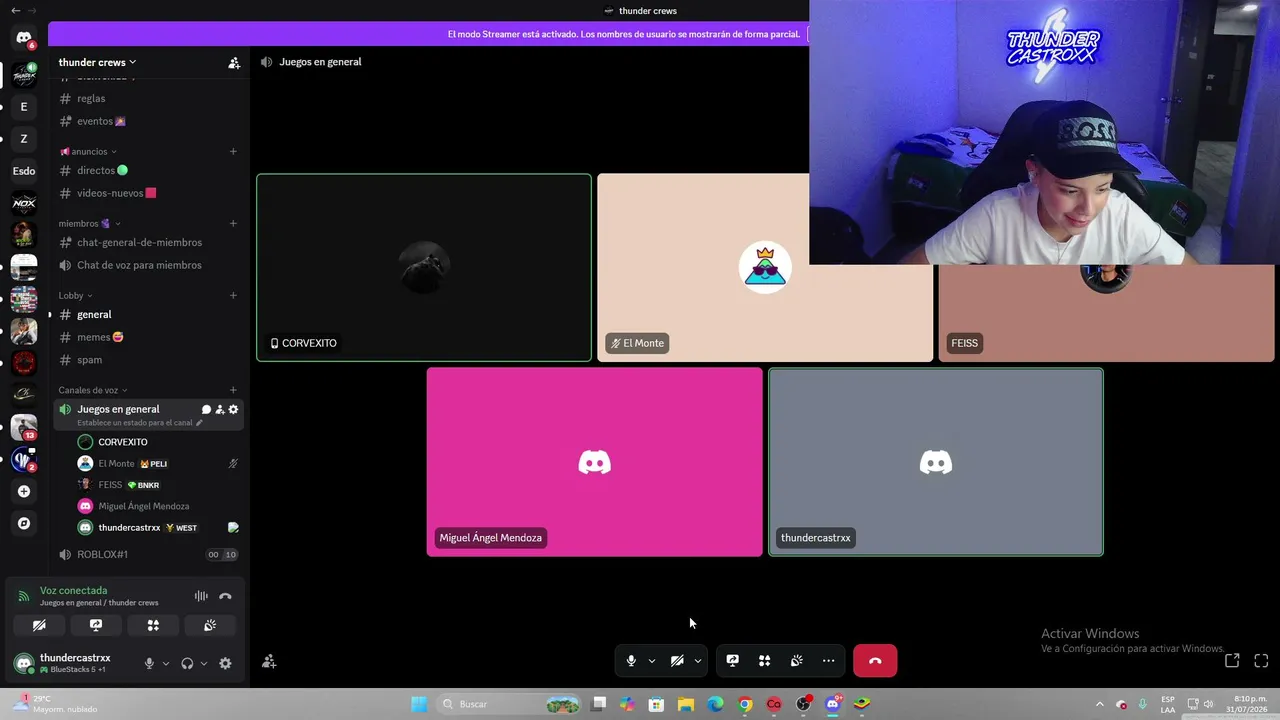Share your screen from sidebar panel
Screen dimensions: 1280x720
(x=96, y=625)
